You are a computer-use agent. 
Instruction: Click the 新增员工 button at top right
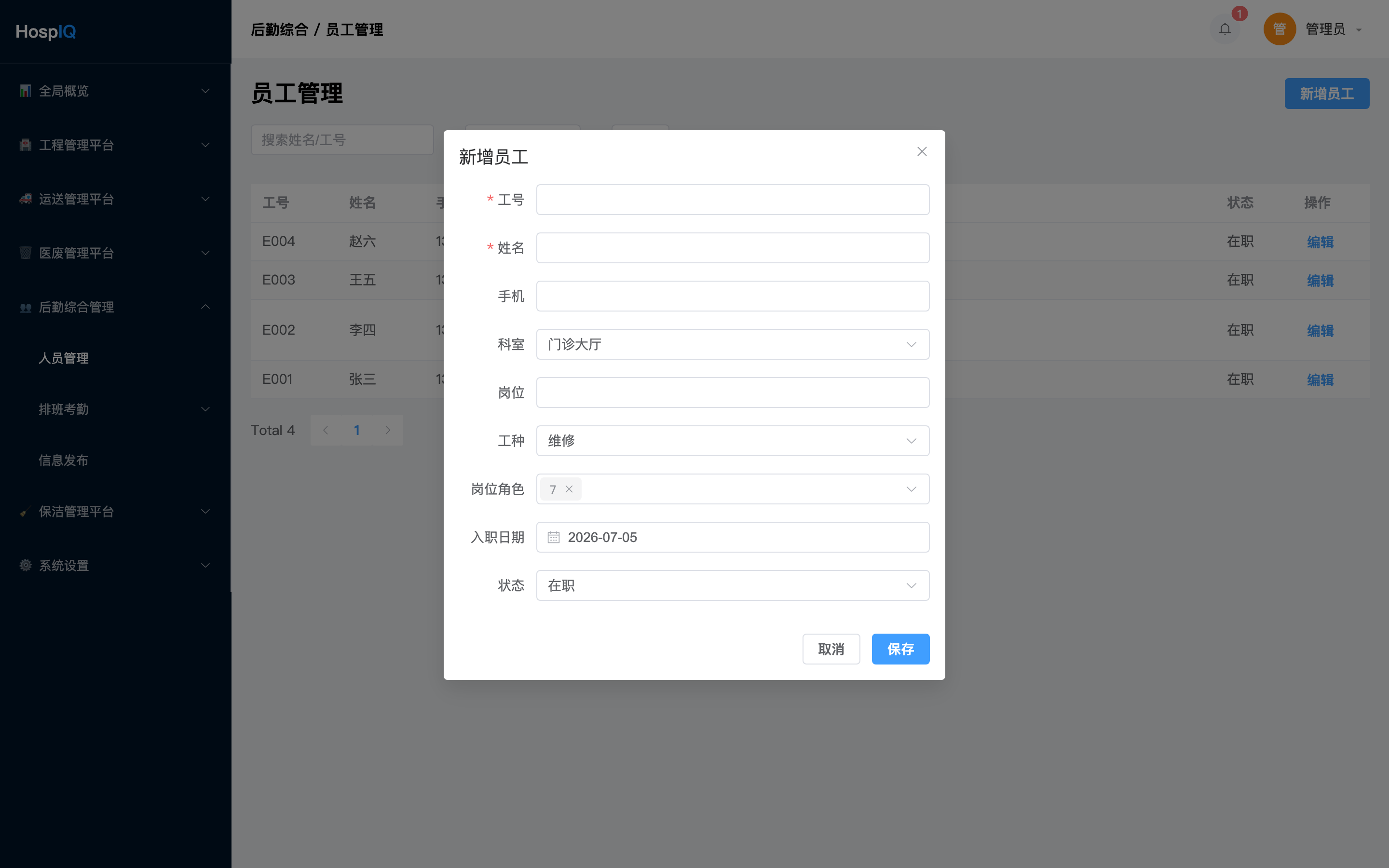coord(1326,94)
